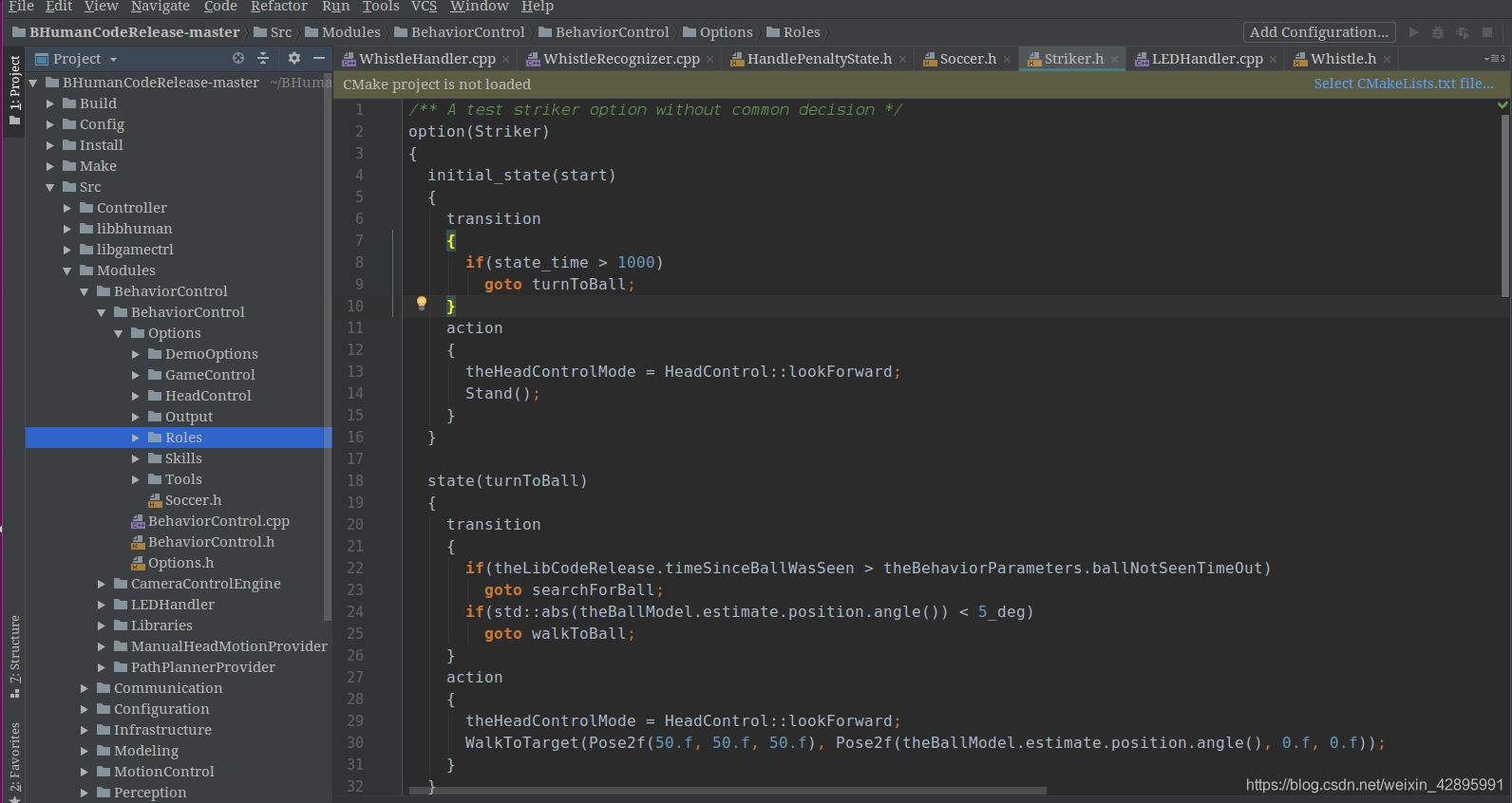The width and height of the screenshot is (1512, 803).
Task: Open Project panel settings gear
Action: point(294,59)
